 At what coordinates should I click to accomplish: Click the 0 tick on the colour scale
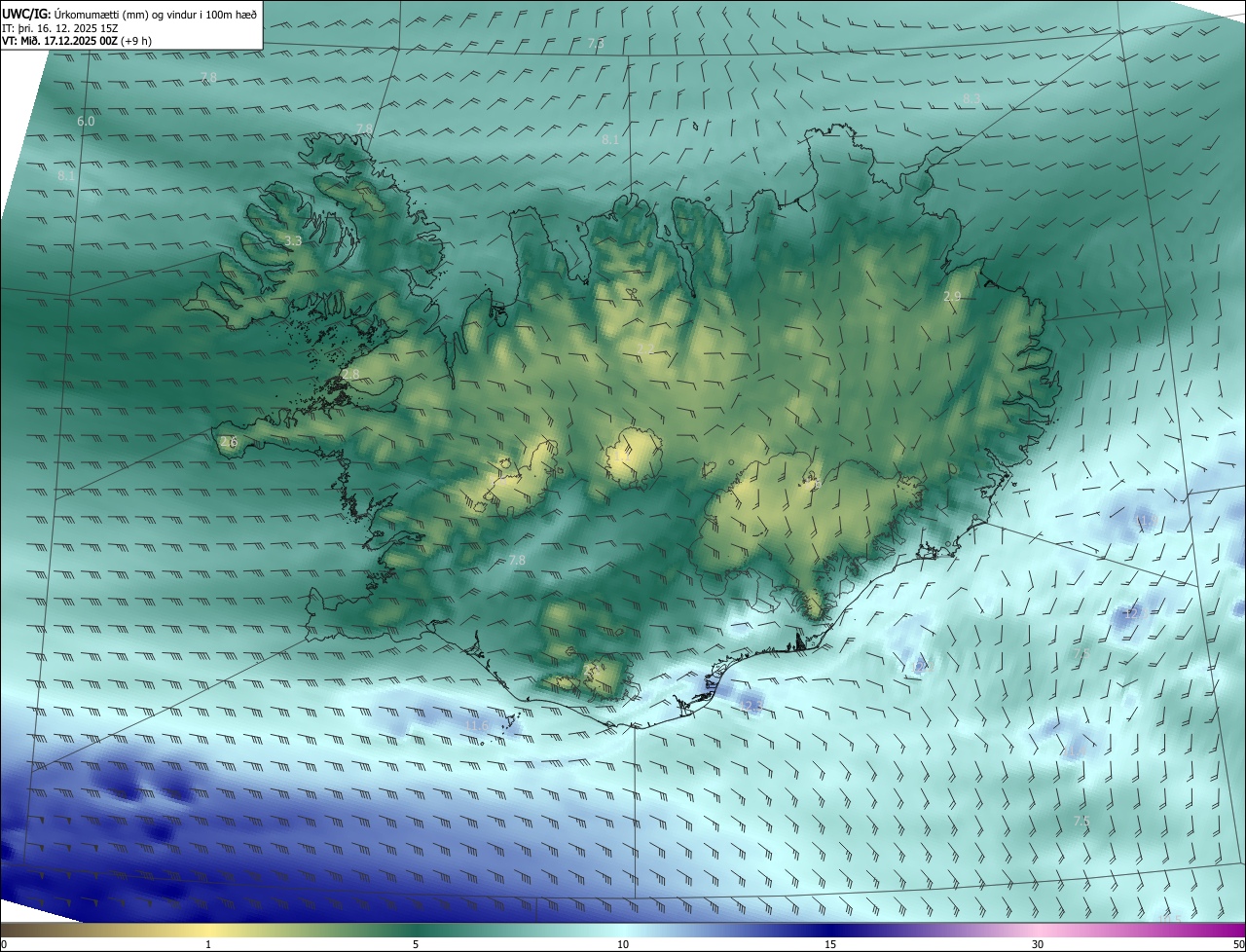(x=4, y=944)
